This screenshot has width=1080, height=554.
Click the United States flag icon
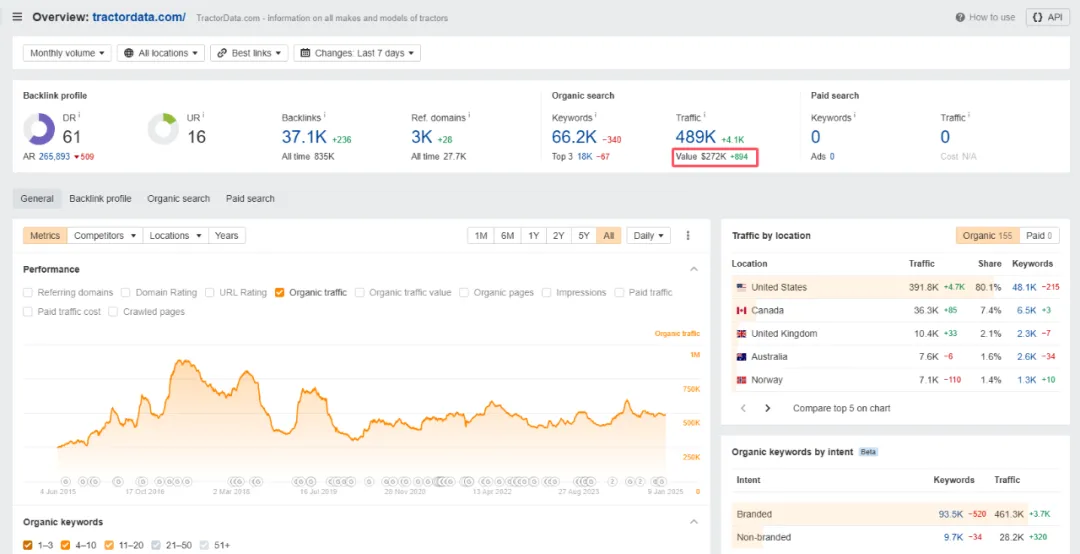(741, 287)
